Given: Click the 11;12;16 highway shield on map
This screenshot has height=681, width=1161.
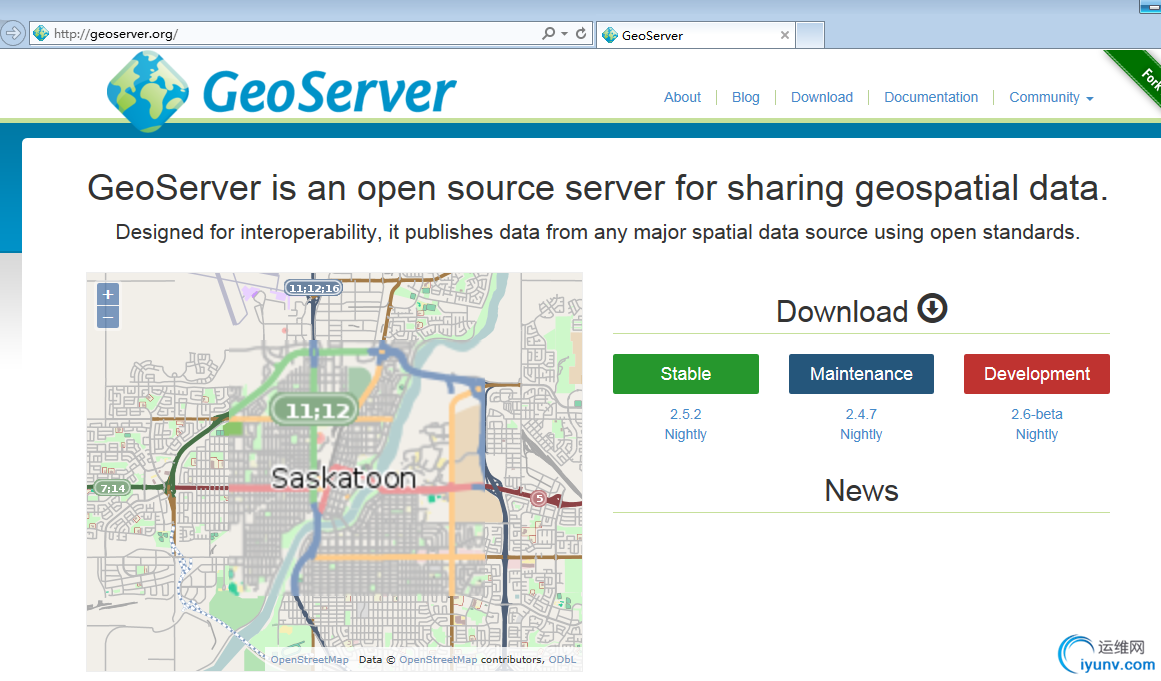Looking at the screenshot, I should click(314, 288).
